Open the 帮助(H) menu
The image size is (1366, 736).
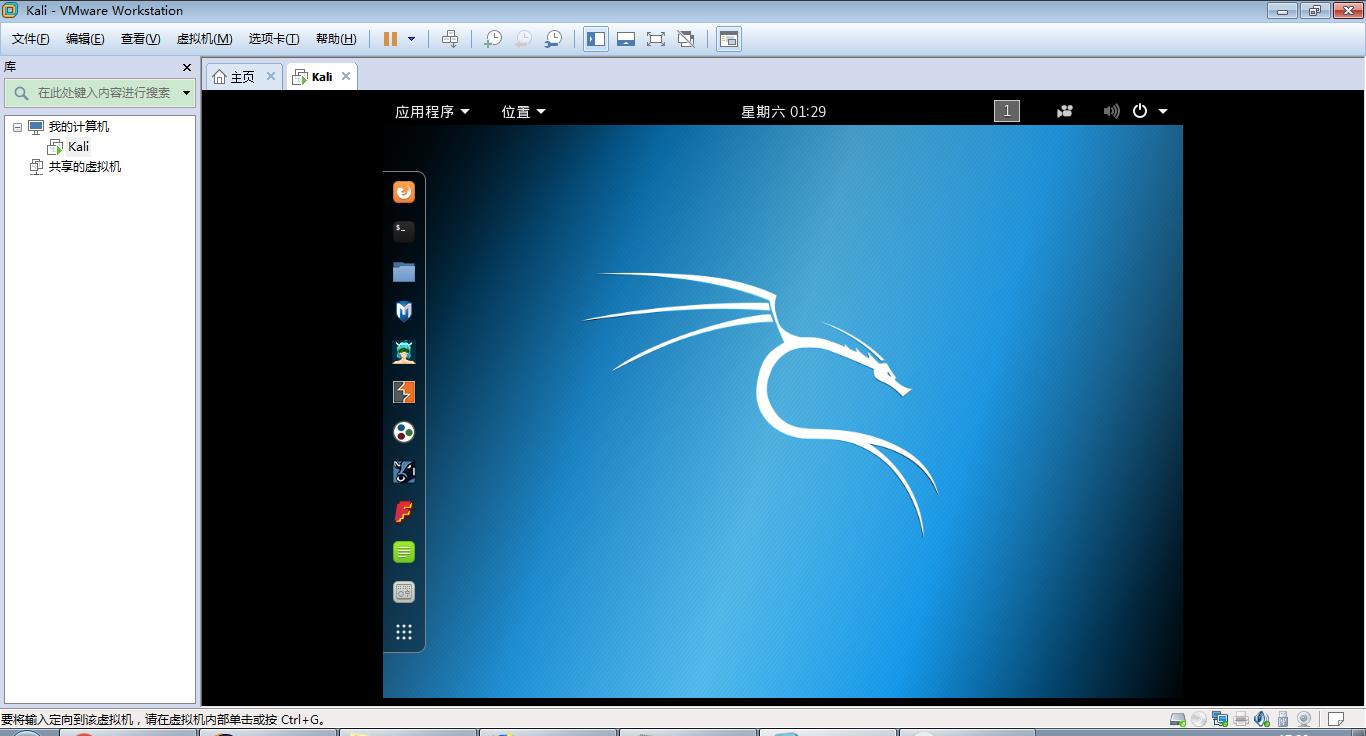pyautogui.click(x=336, y=39)
